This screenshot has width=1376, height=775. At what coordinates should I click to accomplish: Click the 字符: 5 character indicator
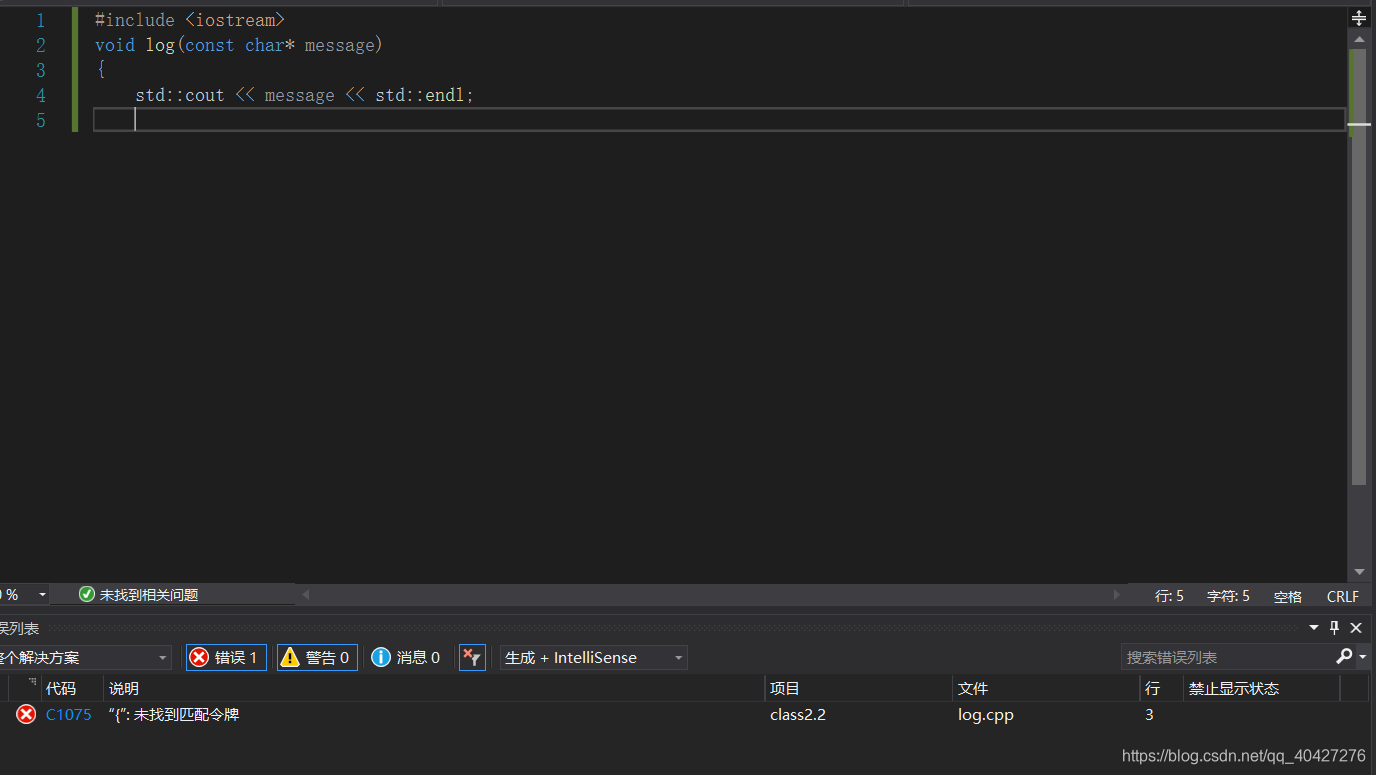[x=1228, y=596]
